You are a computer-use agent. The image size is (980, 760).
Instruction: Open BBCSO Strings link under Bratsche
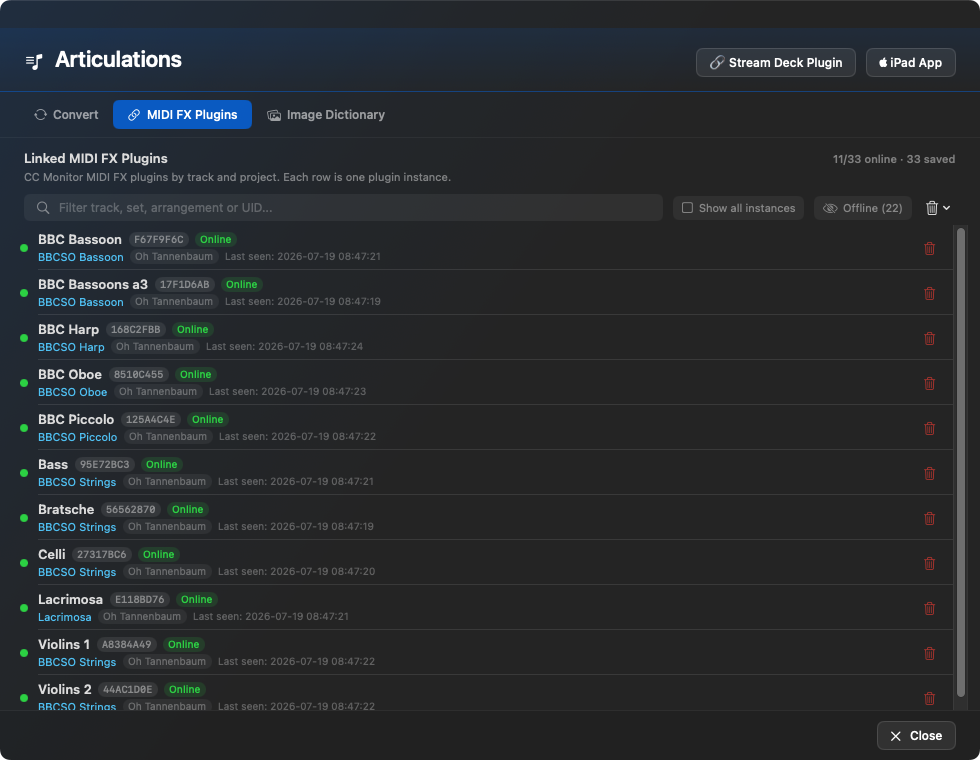[77, 527]
